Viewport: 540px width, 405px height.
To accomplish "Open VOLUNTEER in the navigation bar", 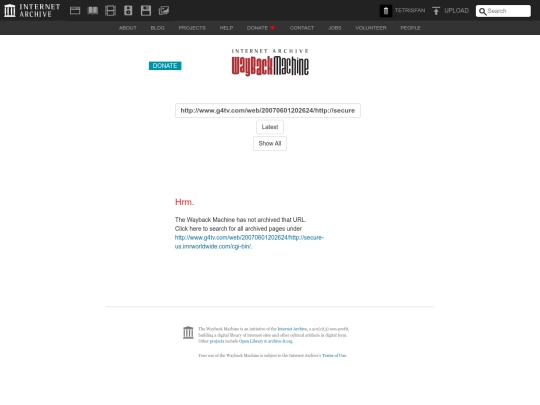I will point(371,28).
